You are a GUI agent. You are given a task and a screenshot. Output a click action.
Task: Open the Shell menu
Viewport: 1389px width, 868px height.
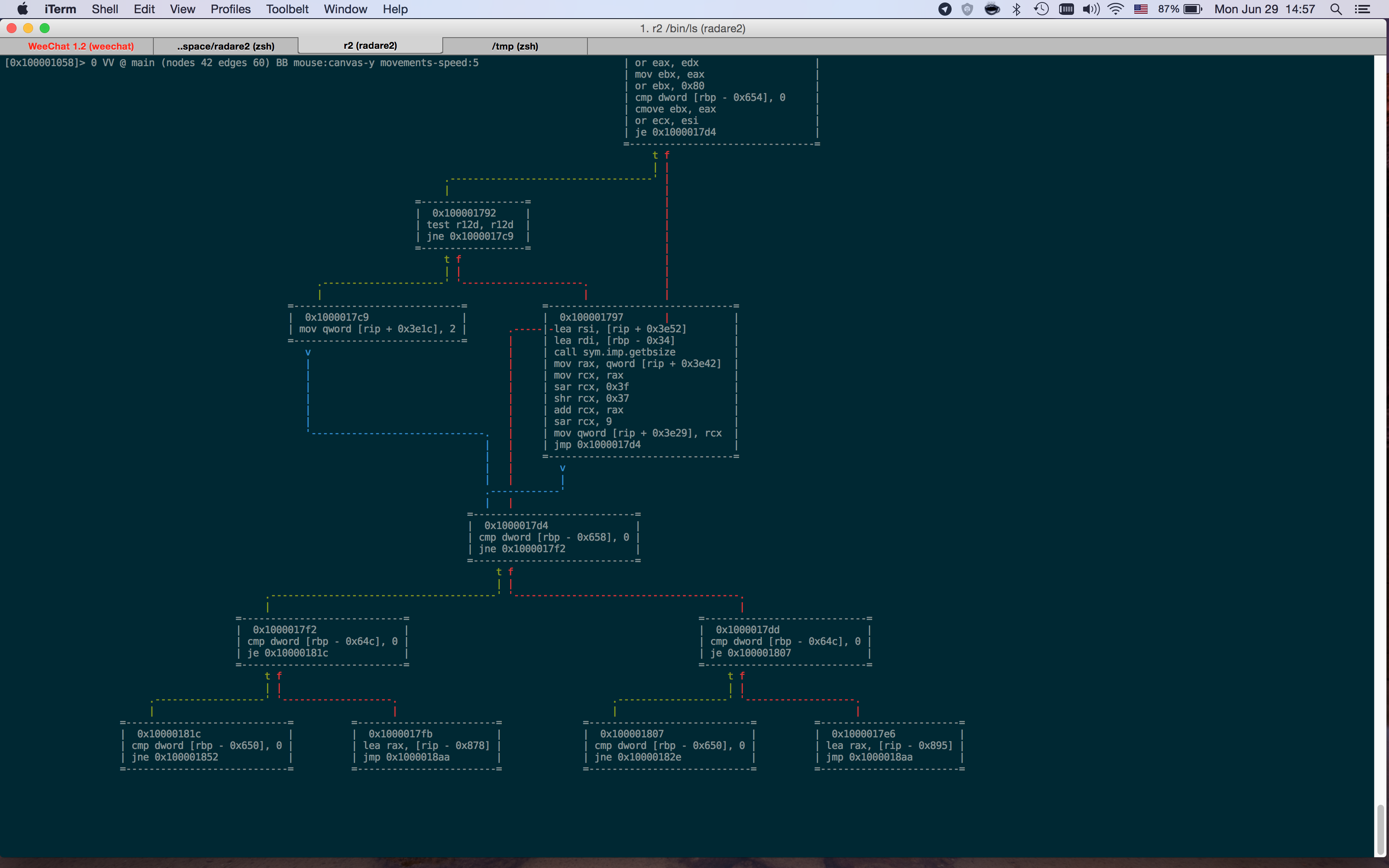click(105, 9)
